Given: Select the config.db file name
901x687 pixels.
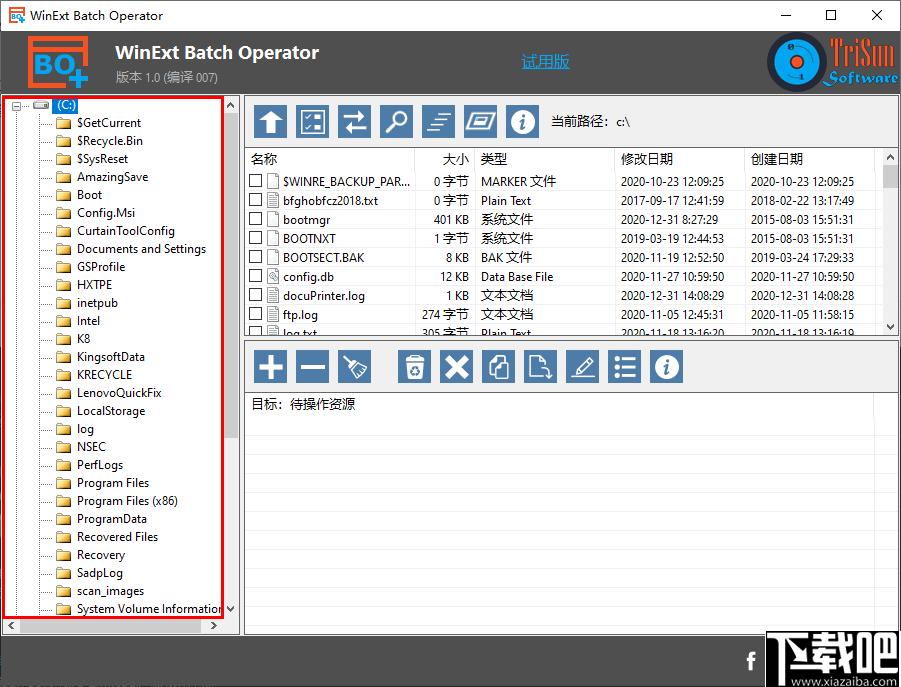Looking at the screenshot, I should click(x=308, y=276).
